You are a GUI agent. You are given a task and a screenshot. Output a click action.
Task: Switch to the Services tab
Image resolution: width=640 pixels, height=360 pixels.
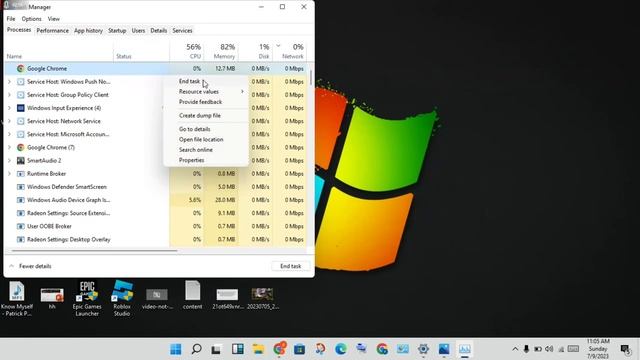point(182,31)
